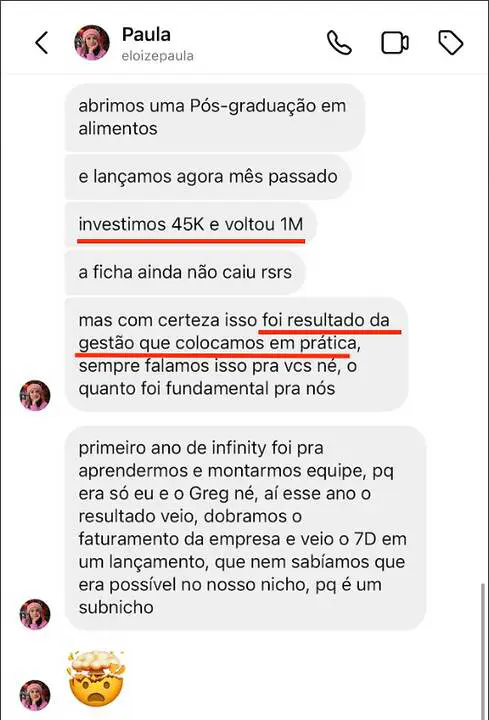Image resolution: width=489 pixels, height=720 pixels.
Task: Start a video call with Paula
Action: [x=395, y=43]
